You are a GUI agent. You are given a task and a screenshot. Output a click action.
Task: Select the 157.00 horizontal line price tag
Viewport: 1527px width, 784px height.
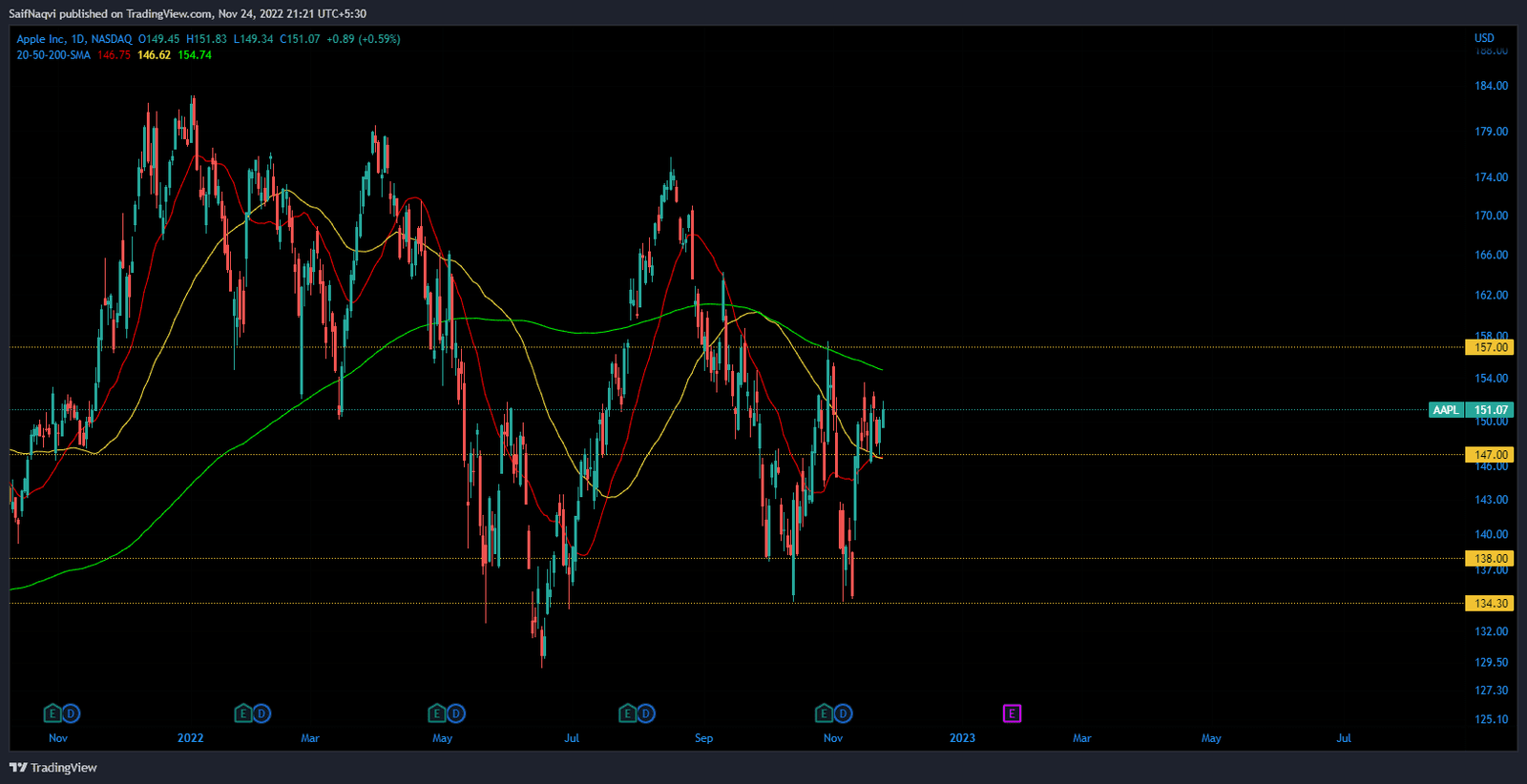point(1490,347)
